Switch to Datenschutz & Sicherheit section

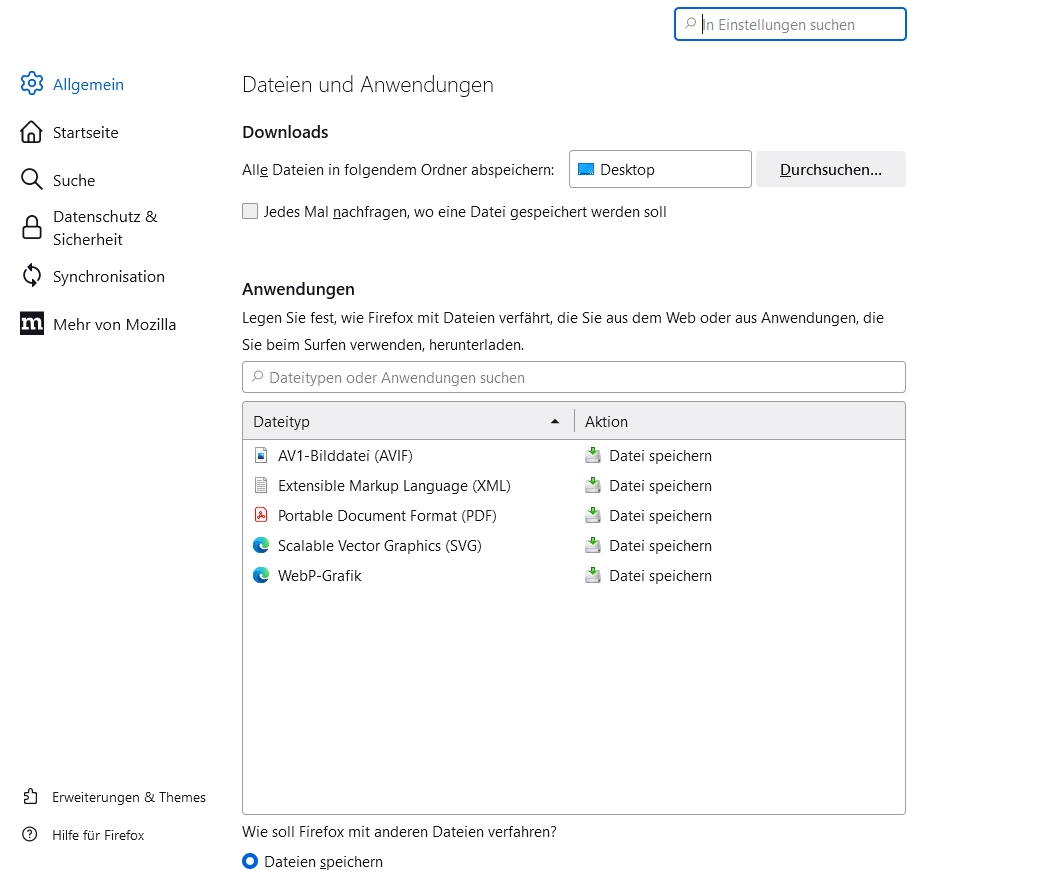(105, 228)
